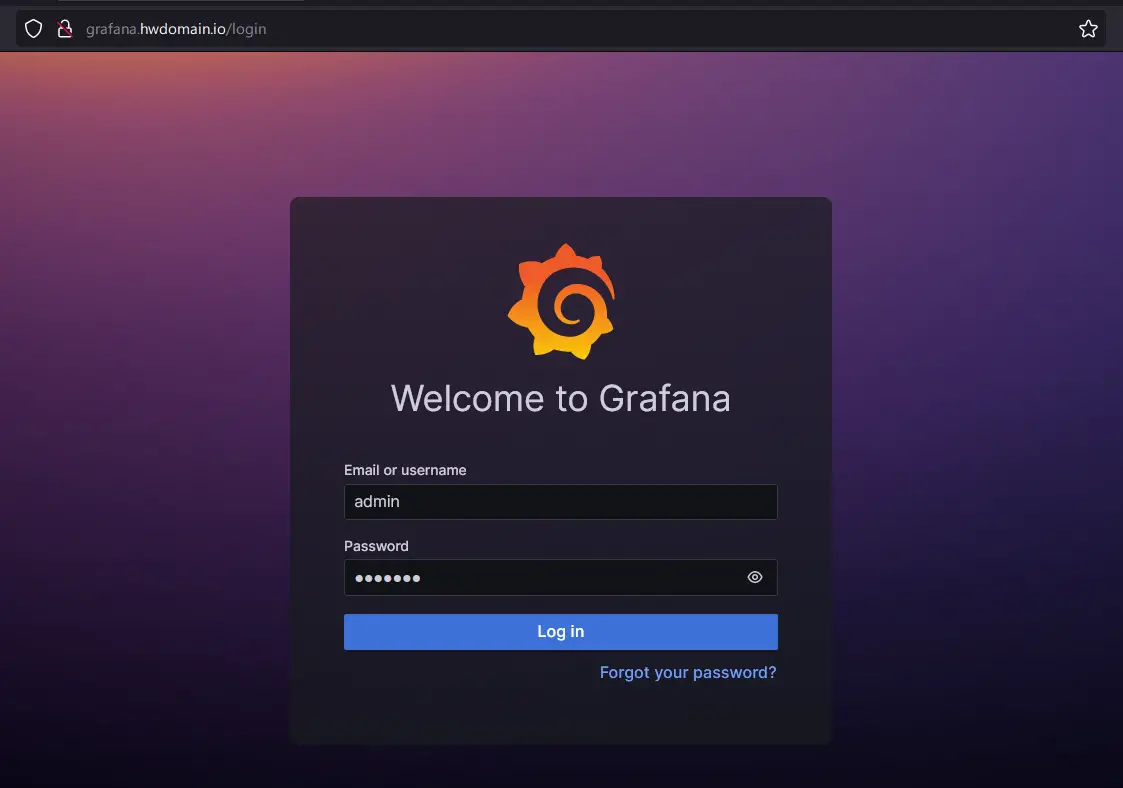Image resolution: width=1123 pixels, height=788 pixels.
Task: Focus the Email or username field
Action: [561, 502]
